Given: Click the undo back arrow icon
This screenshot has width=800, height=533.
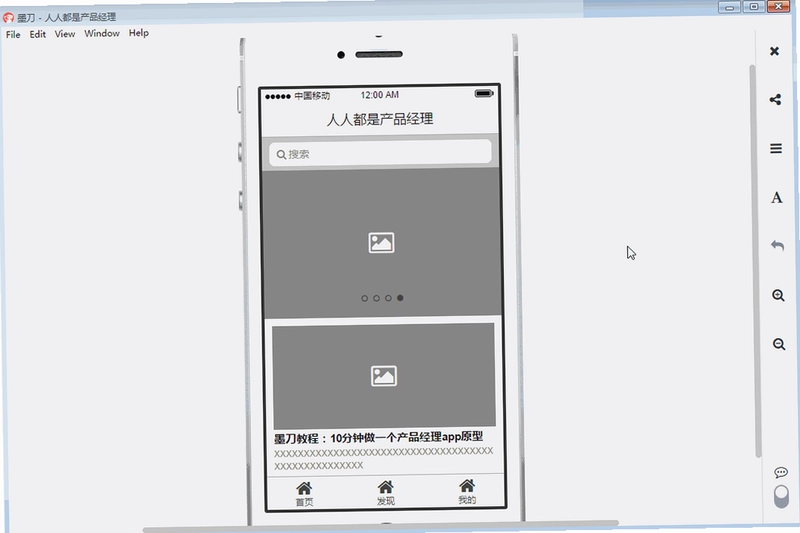Looking at the screenshot, I should click(x=777, y=246).
